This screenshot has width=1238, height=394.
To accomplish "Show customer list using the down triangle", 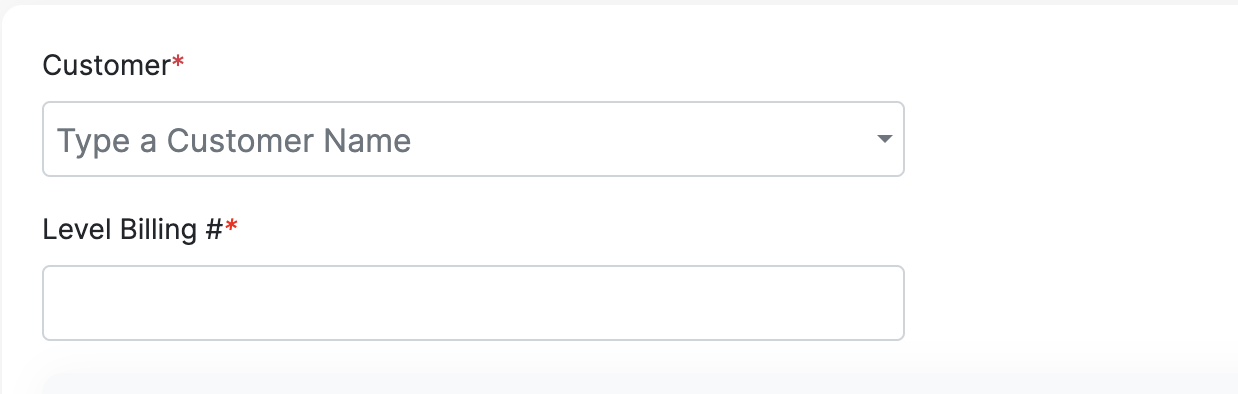I will 884,139.
